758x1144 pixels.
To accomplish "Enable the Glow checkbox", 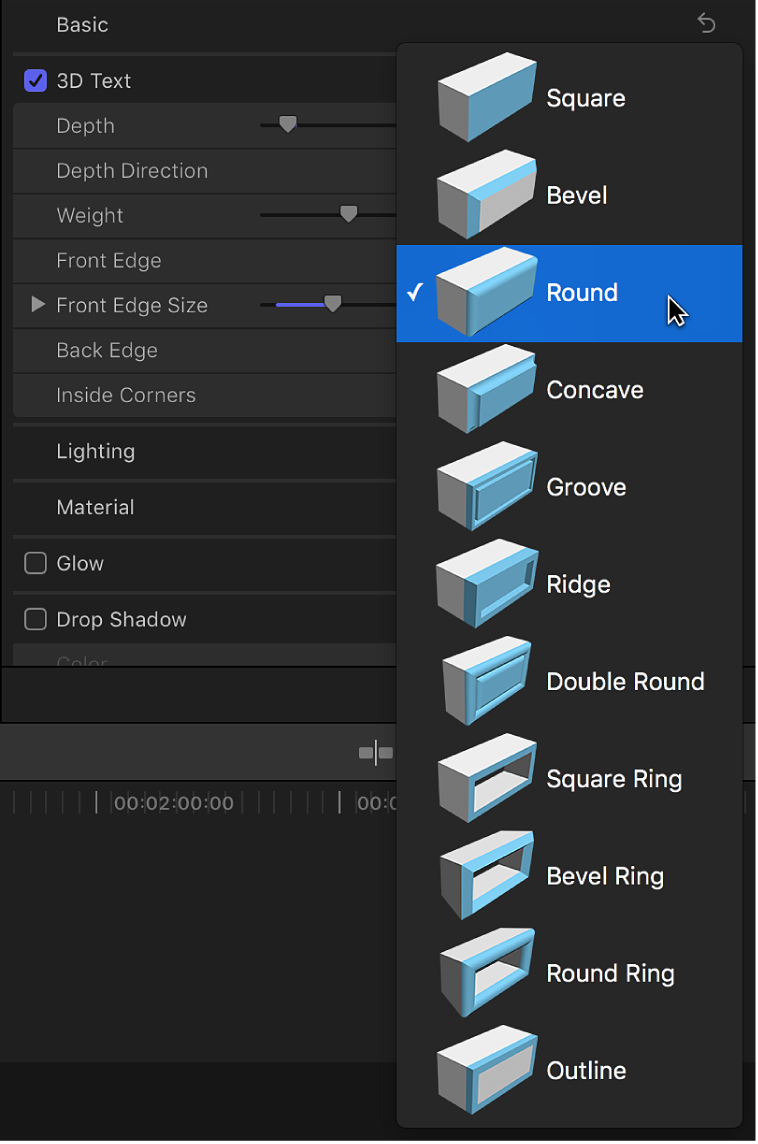I will (35, 563).
